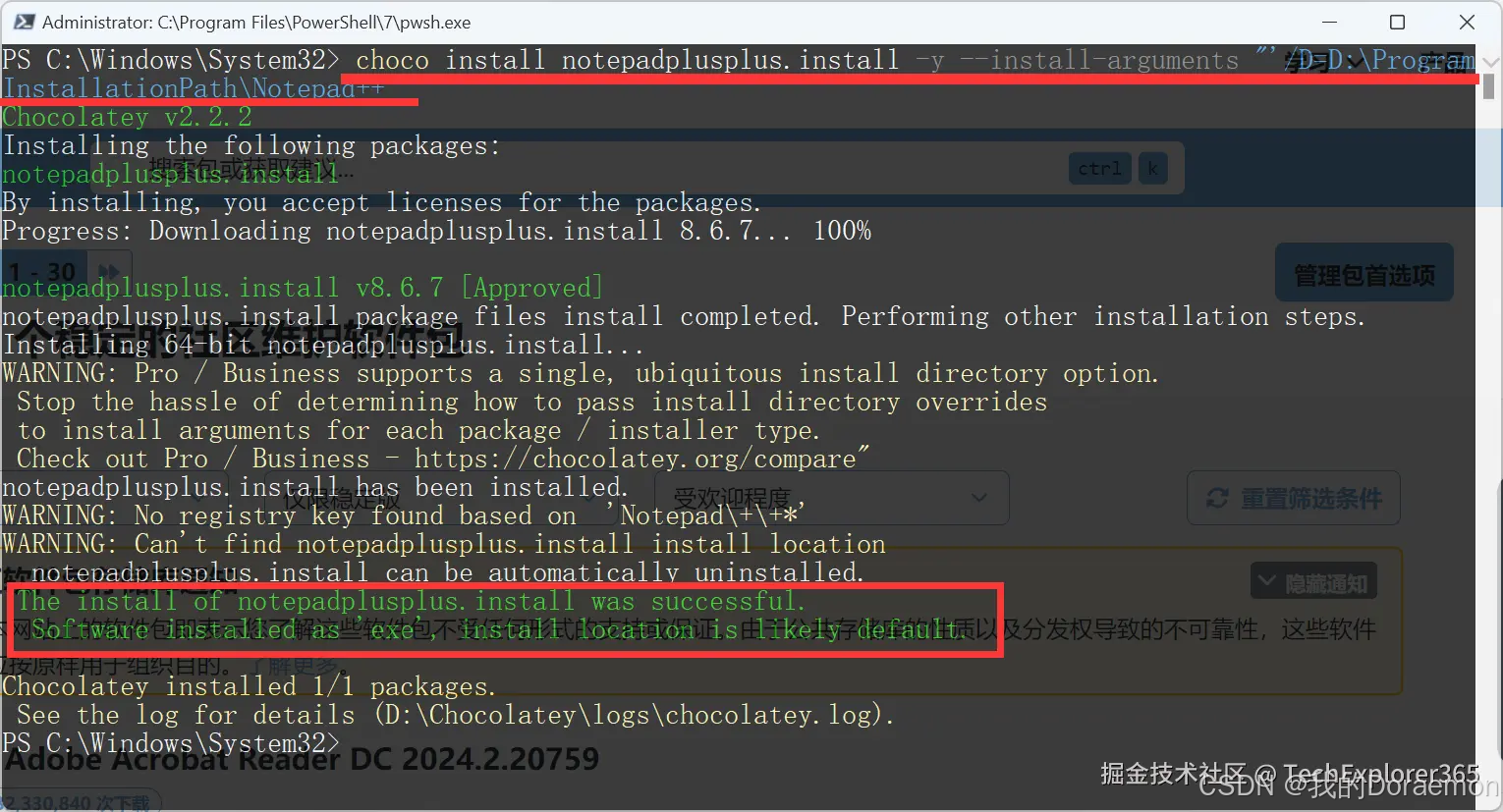Click 'notepadplusplus.install has been installed.' line
The height and width of the screenshot is (812, 1503).
[315, 487]
